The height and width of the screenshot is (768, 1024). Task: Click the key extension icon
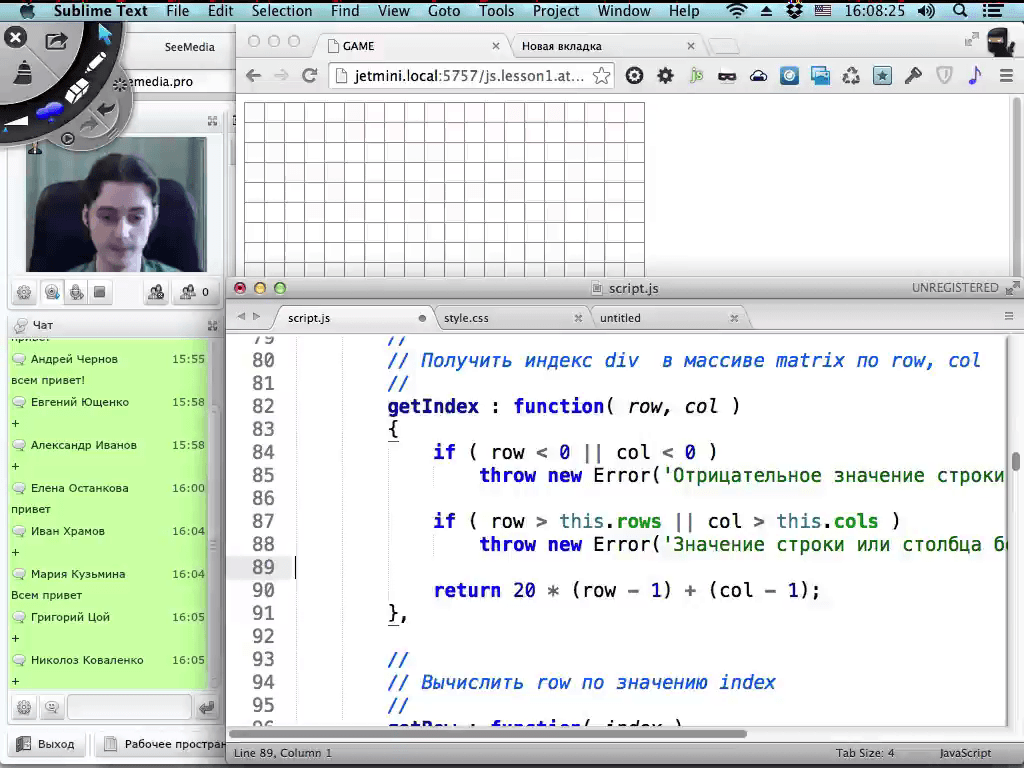click(x=913, y=76)
